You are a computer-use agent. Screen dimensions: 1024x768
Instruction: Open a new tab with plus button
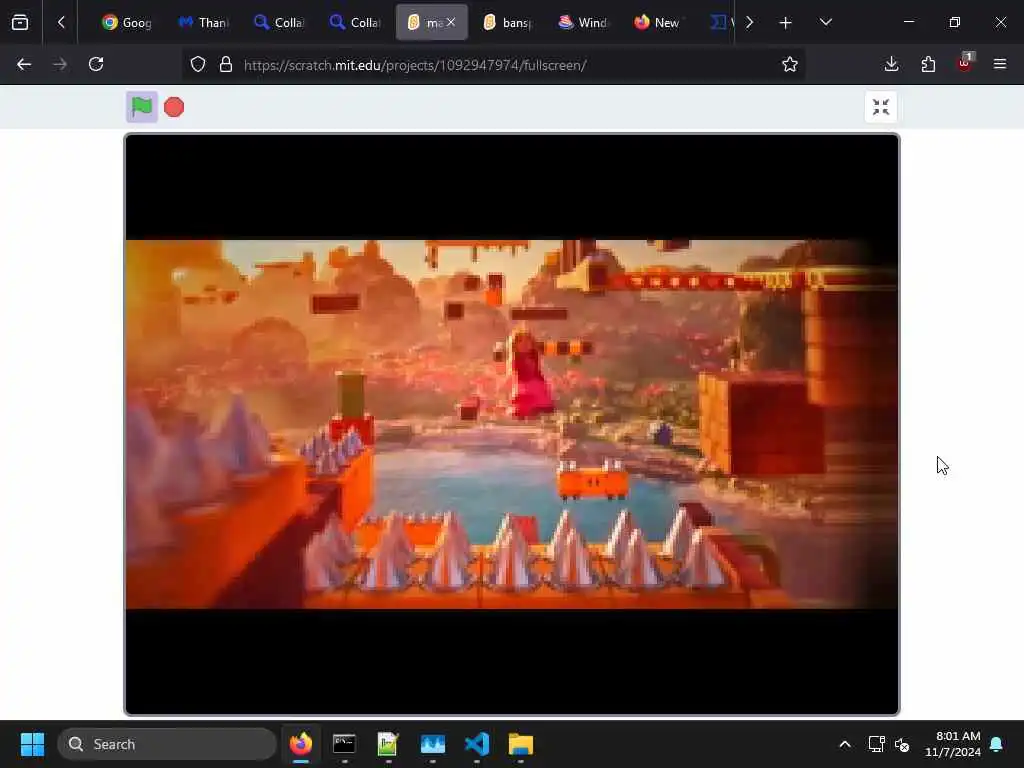(785, 23)
